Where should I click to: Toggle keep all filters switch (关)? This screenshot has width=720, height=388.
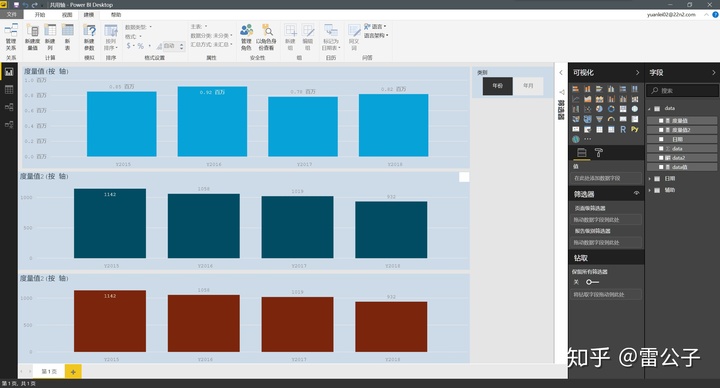click(x=592, y=282)
